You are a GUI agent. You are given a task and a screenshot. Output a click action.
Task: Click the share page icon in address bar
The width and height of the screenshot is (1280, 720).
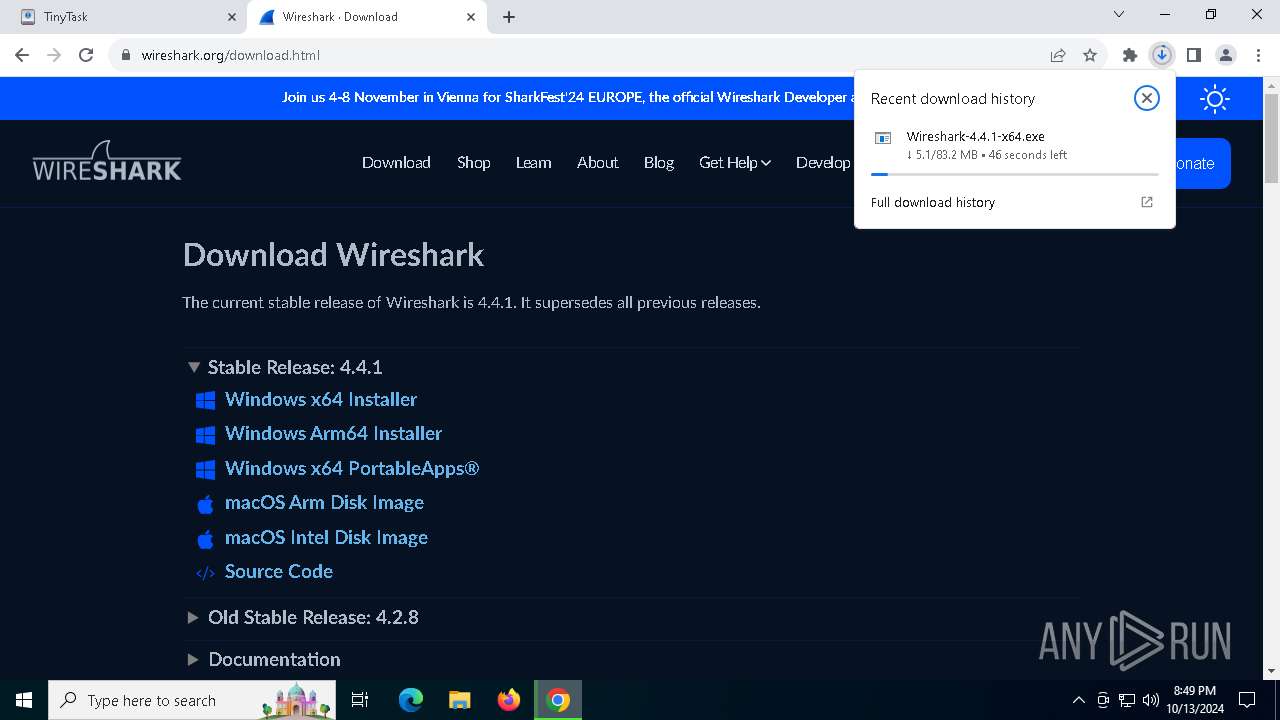[1058, 55]
